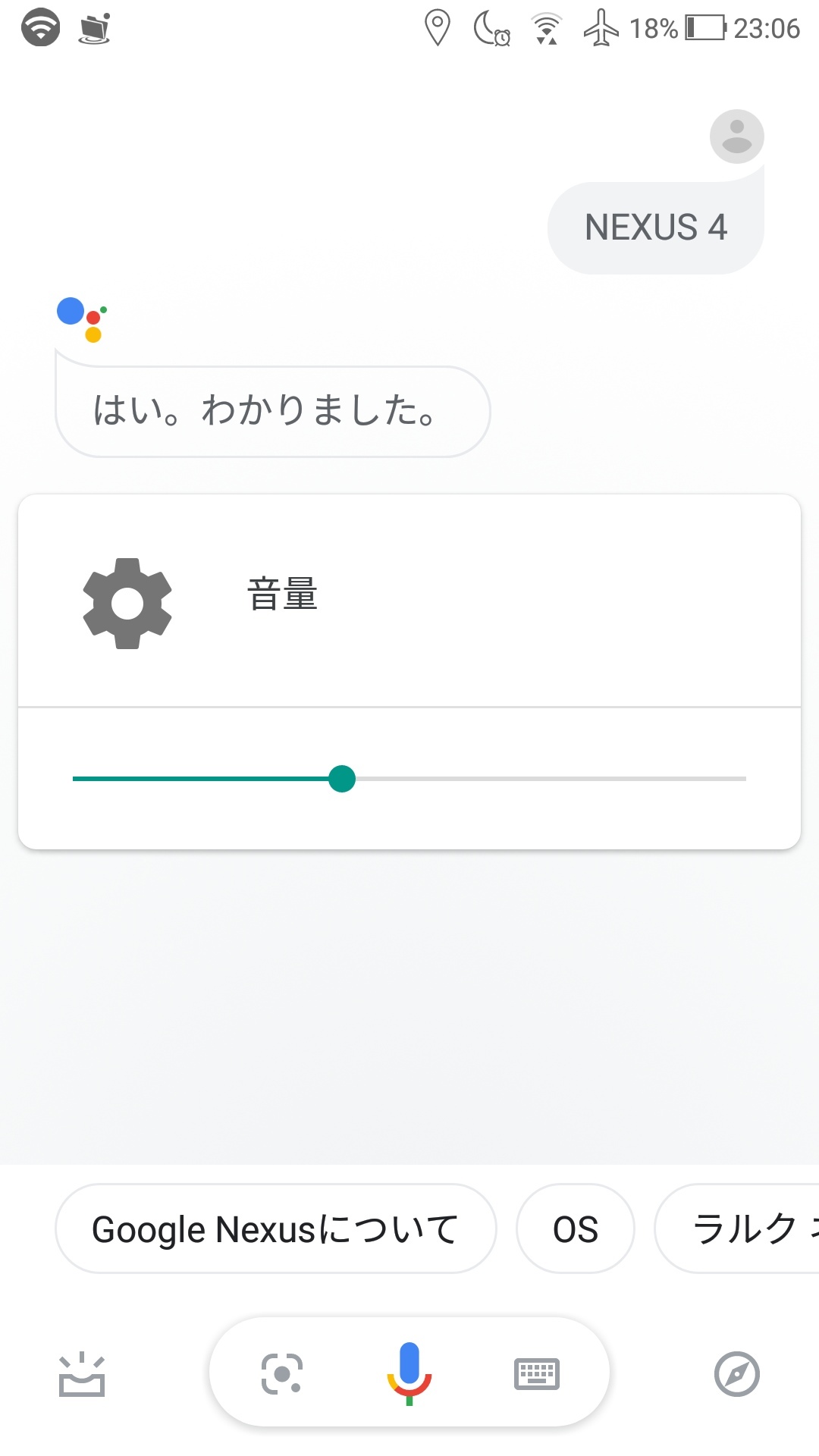Open the updates inbox tray icon
Image resolution: width=819 pixels, height=1456 pixels.
(82, 1374)
